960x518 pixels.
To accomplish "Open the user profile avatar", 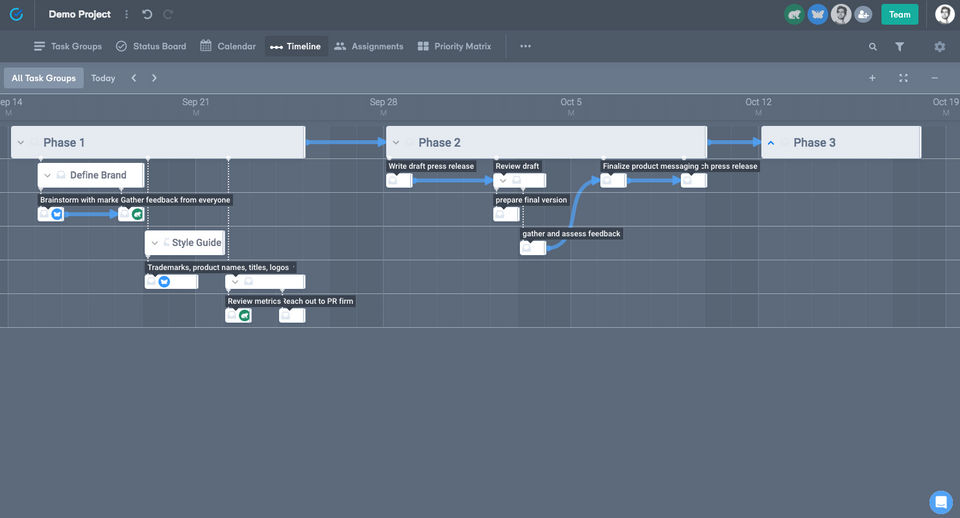I will pyautogui.click(x=944, y=14).
